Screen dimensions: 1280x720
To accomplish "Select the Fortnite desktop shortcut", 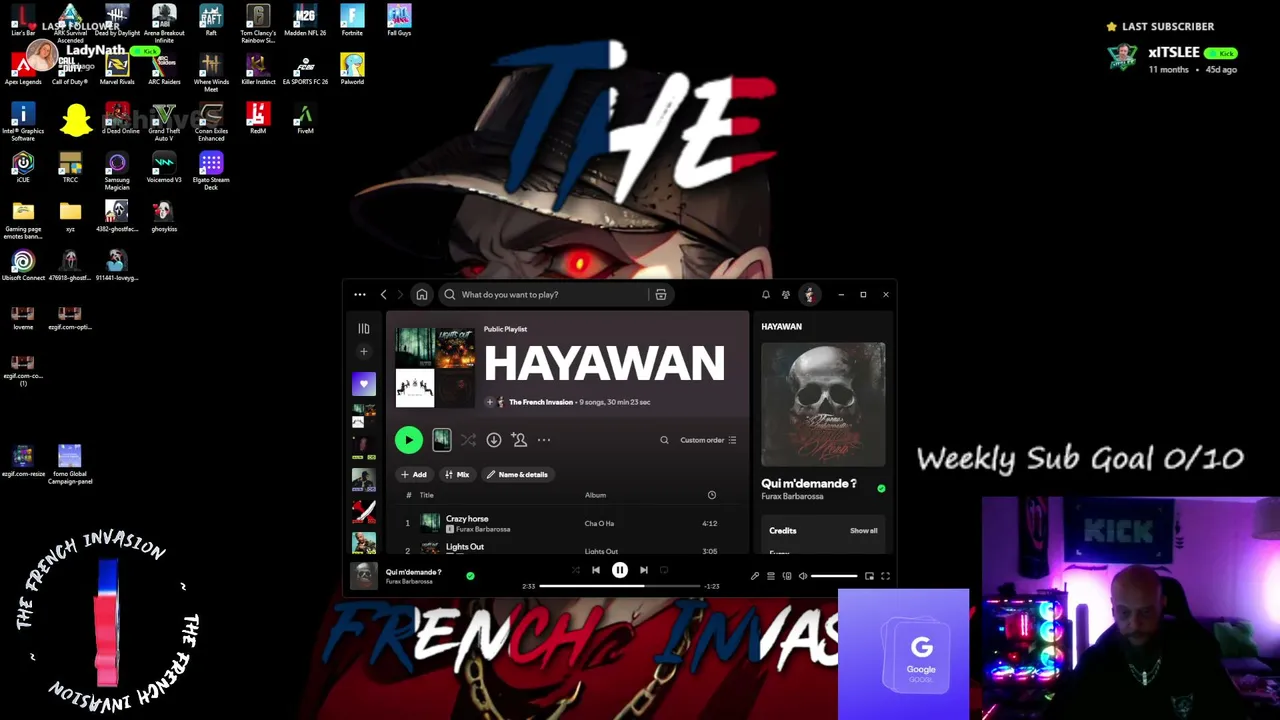I will (x=352, y=21).
